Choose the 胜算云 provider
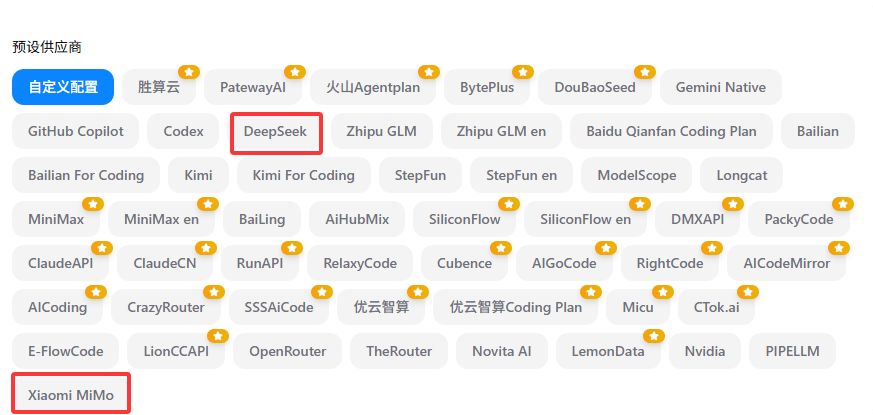 coord(159,87)
